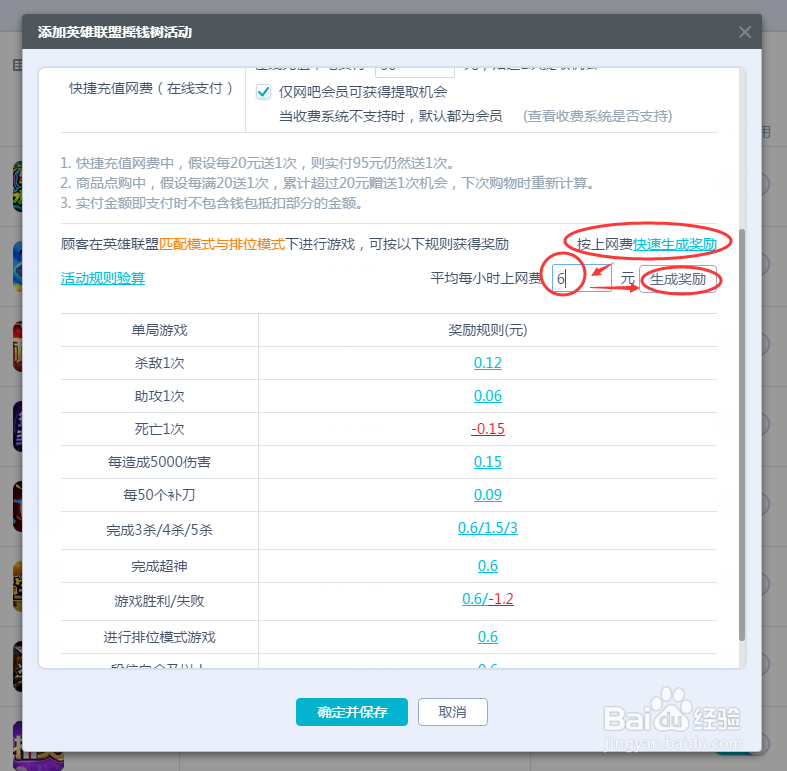
Task: Click the dialog's vertical scrollbar thumb
Action: pyautogui.click(x=742, y=435)
